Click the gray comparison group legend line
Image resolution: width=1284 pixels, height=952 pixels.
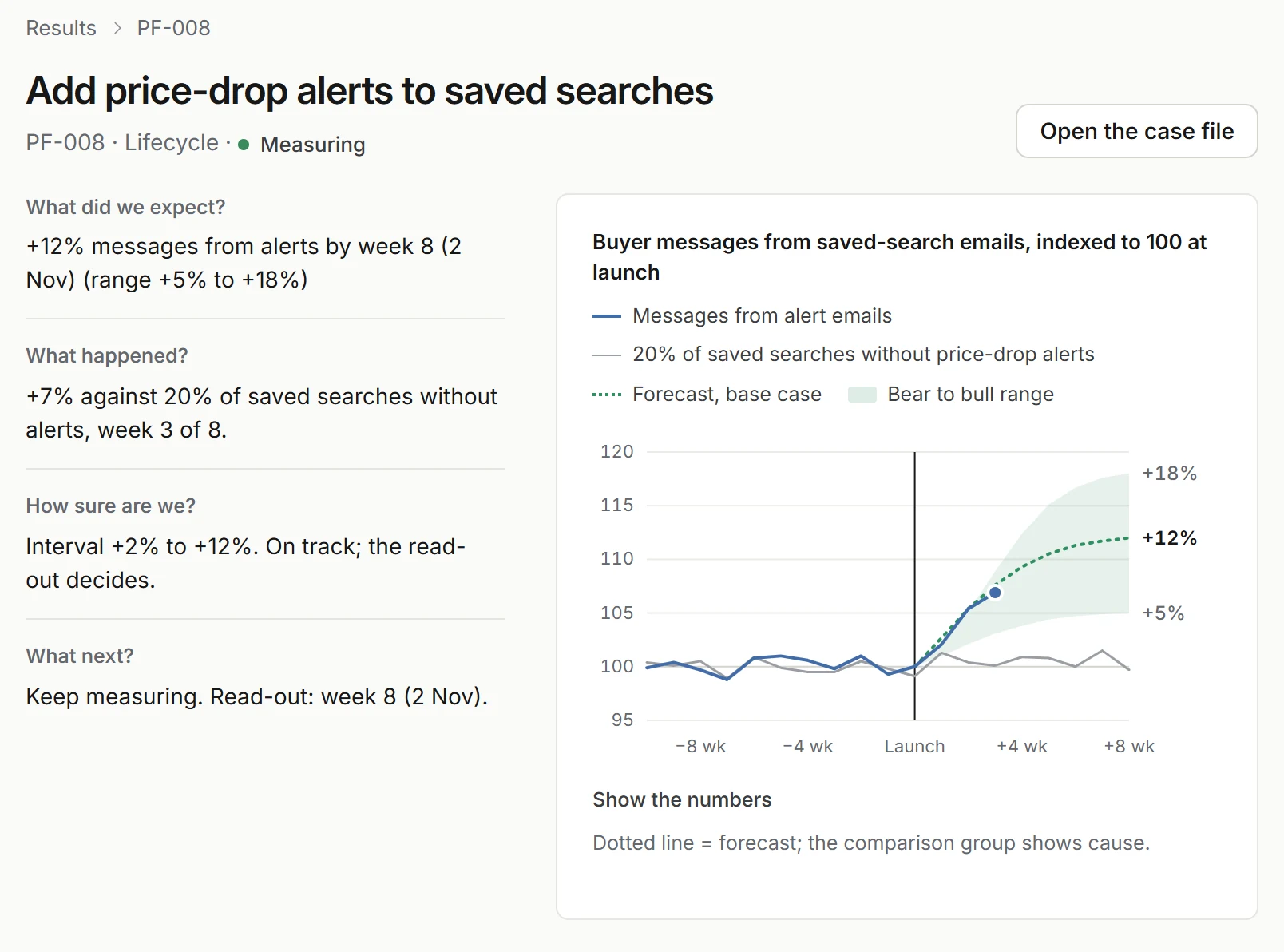607,355
